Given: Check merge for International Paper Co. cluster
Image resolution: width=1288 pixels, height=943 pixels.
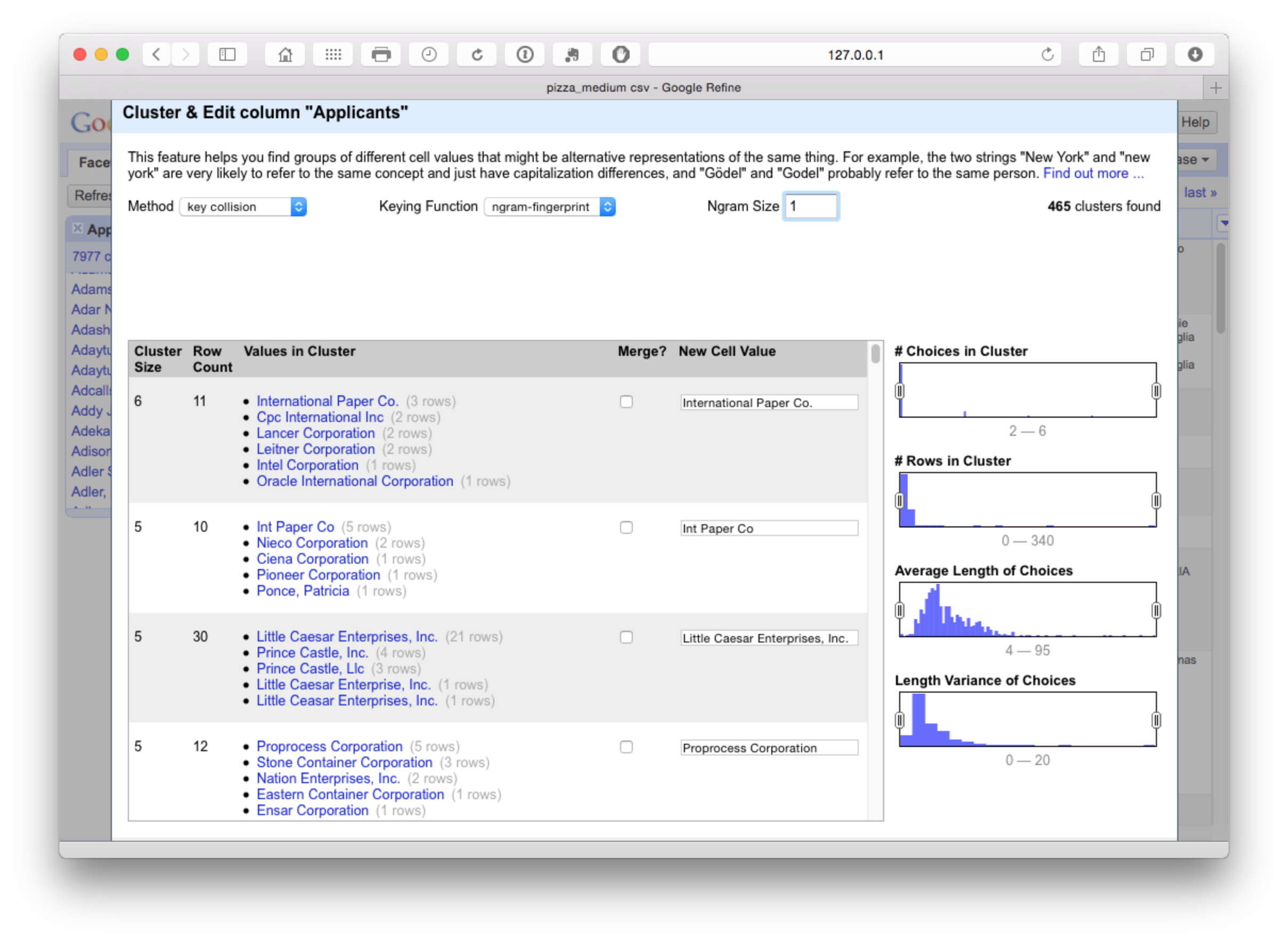Looking at the screenshot, I should click(626, 402).
